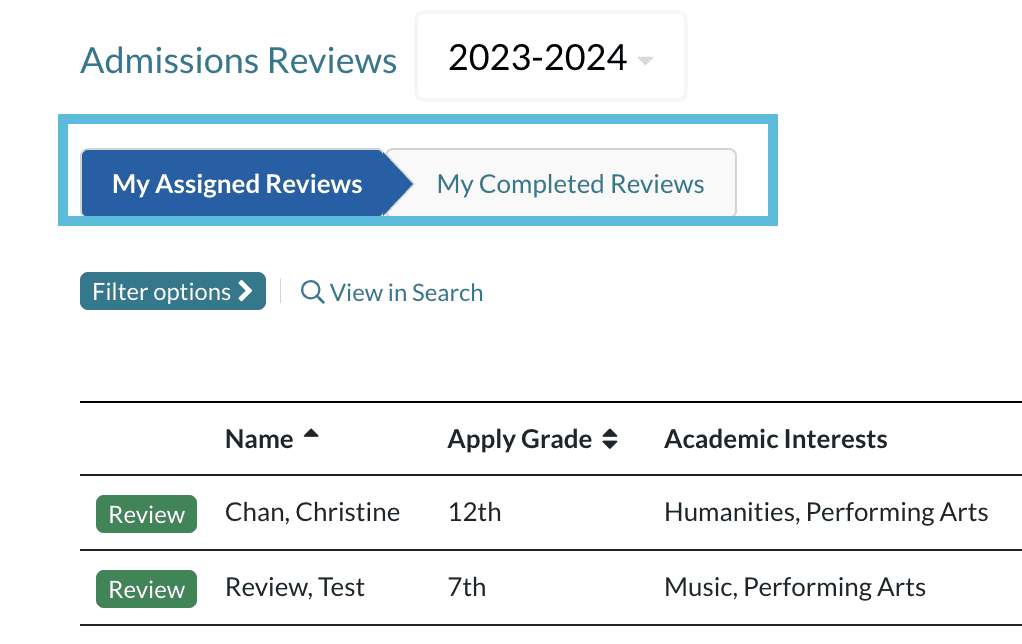Click the Humanities, Performing Arts cell
This screenshot has height=644, width=1022.
826,513
